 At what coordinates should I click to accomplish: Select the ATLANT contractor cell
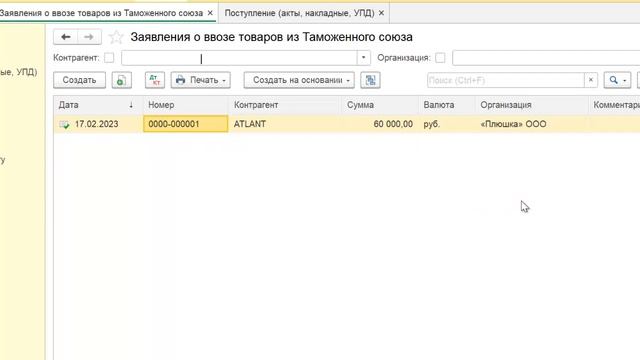click(285, 124)
